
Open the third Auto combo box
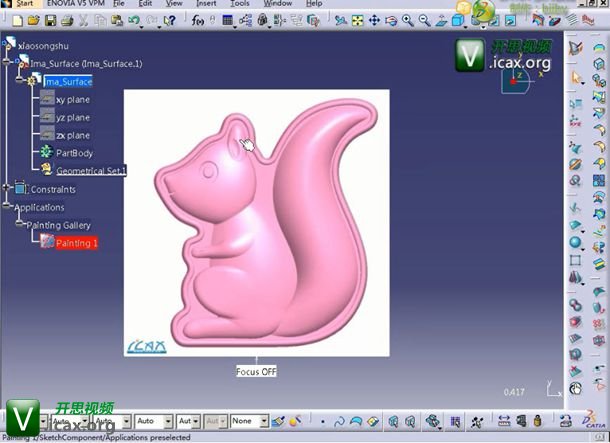pyautogui.click(x=154, y=421)
